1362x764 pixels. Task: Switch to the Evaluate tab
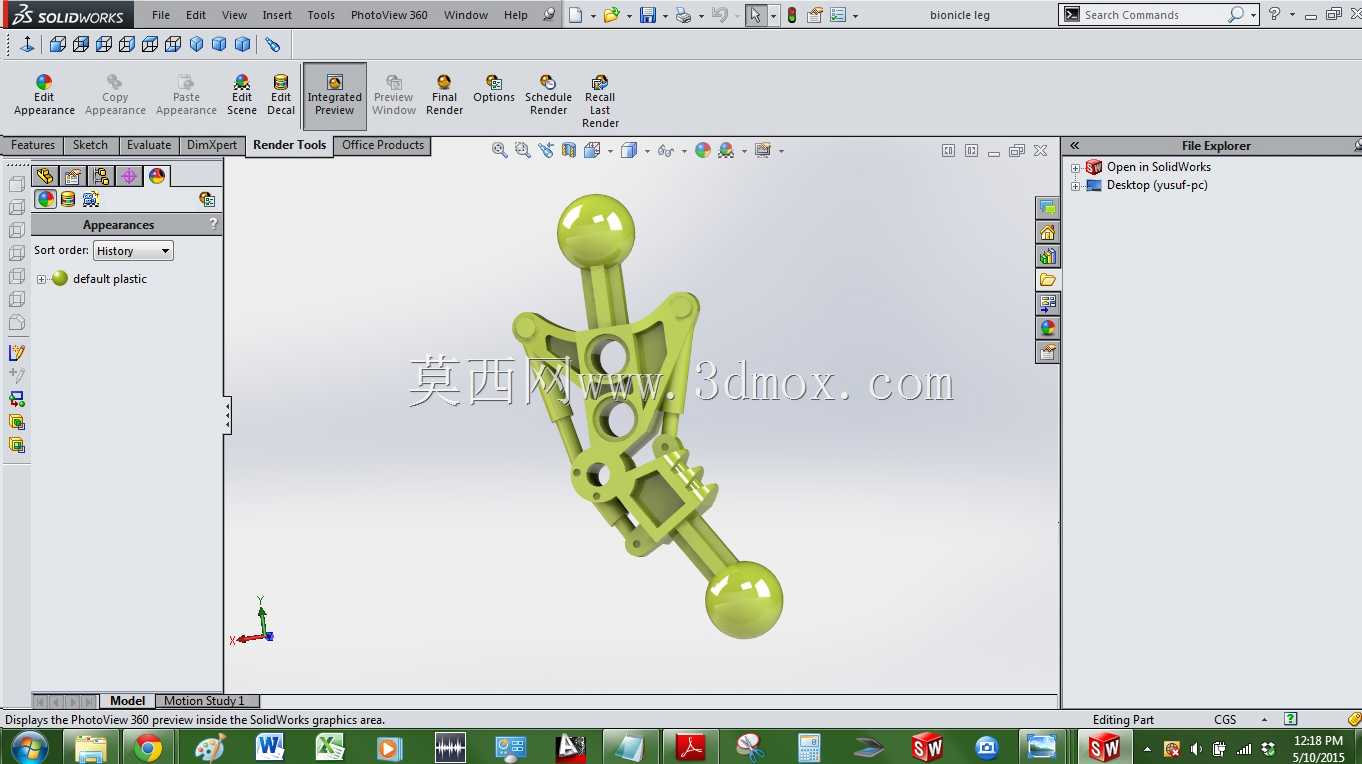[149, 145]
